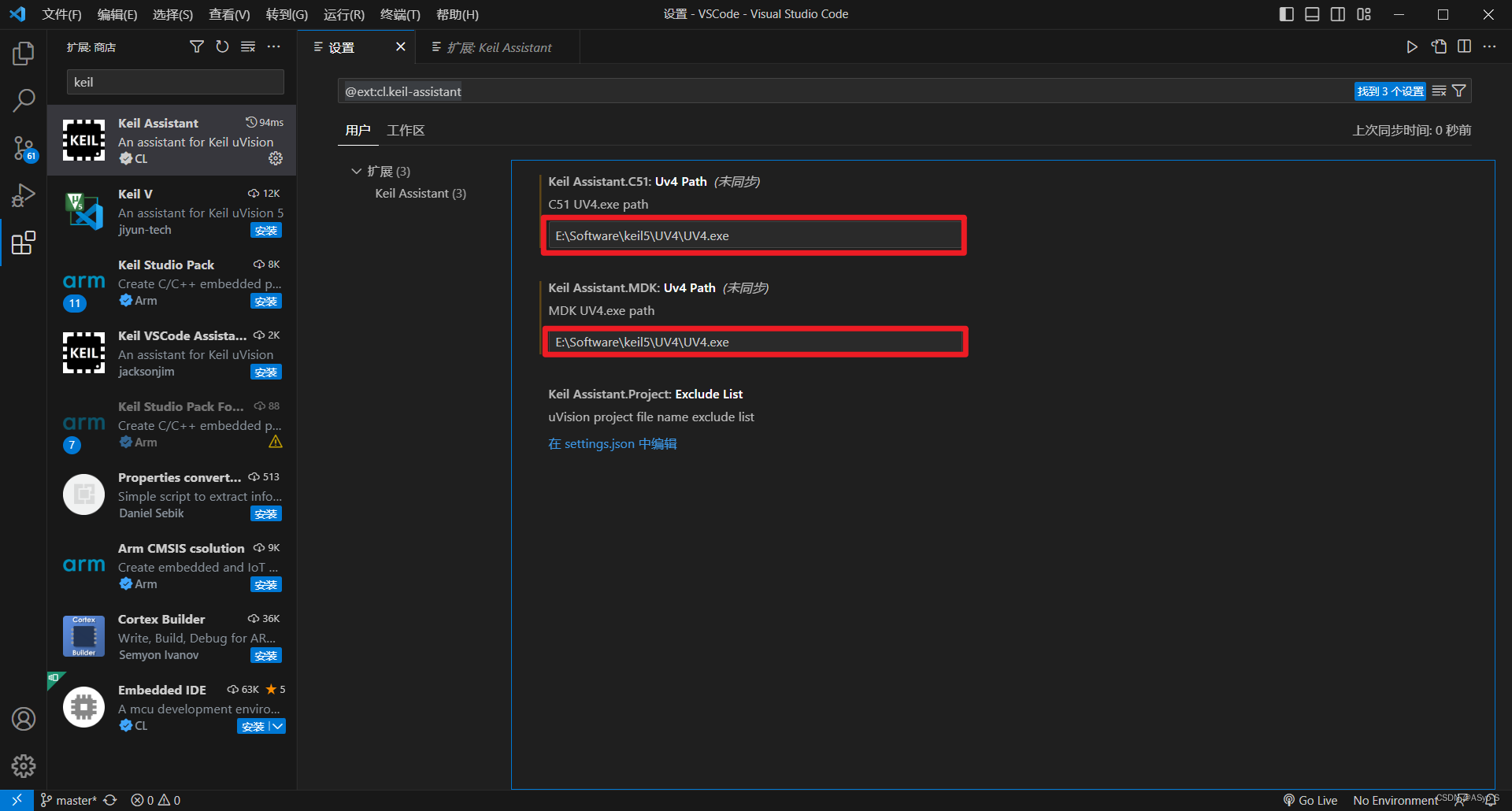Open the 终端(T) menu

(x=400, y=14)
